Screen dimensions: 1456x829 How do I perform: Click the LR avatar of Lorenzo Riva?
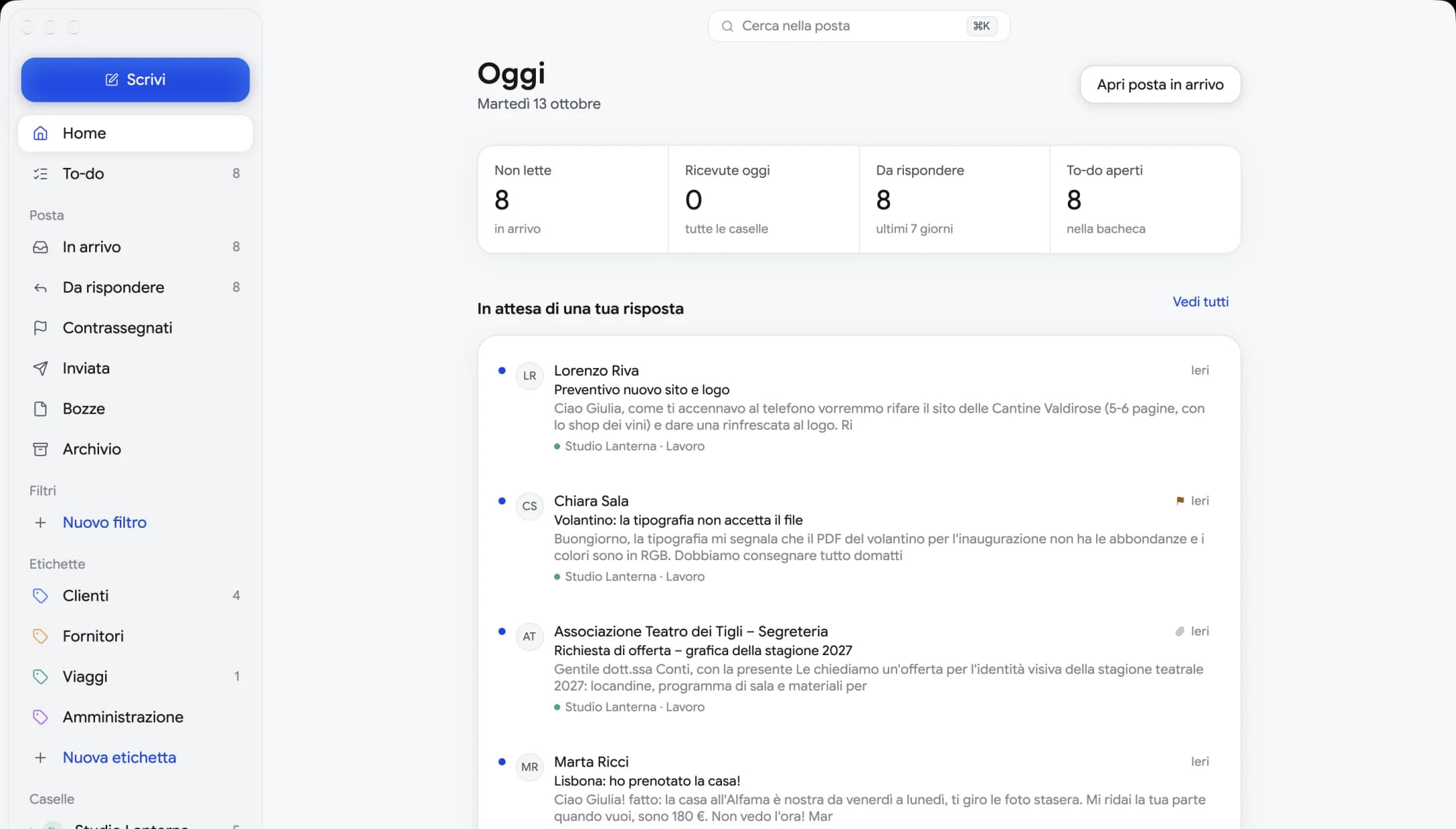click(x=530, y=376)
